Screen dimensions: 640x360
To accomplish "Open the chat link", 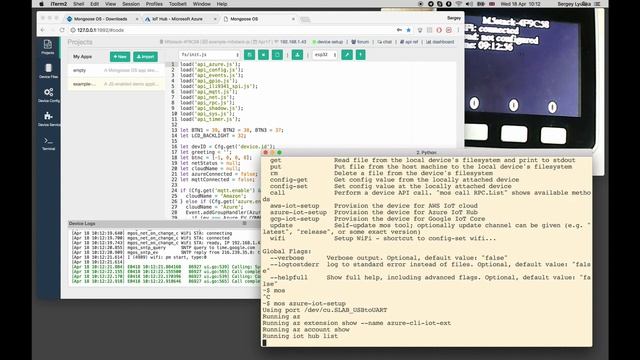I will [384, 42].
